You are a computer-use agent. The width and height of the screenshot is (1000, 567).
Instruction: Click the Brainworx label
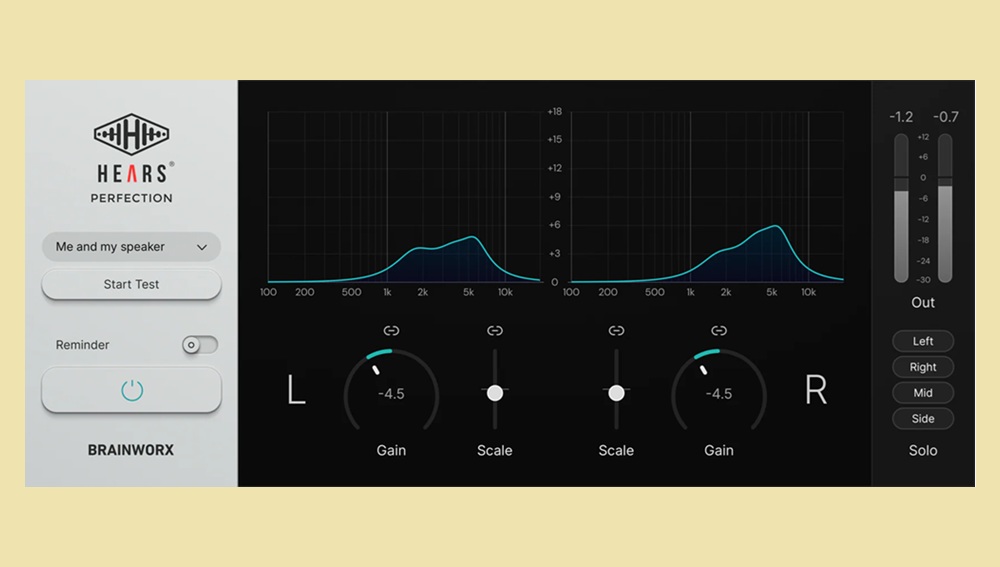click(131, 450)
